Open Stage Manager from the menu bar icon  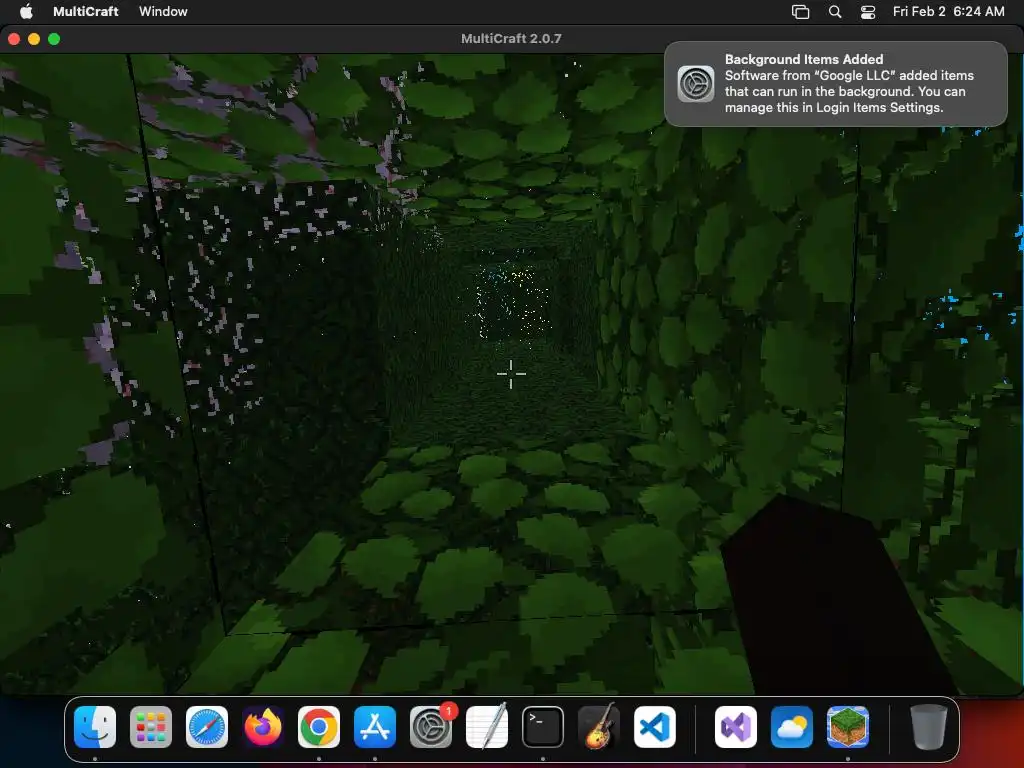800,12
